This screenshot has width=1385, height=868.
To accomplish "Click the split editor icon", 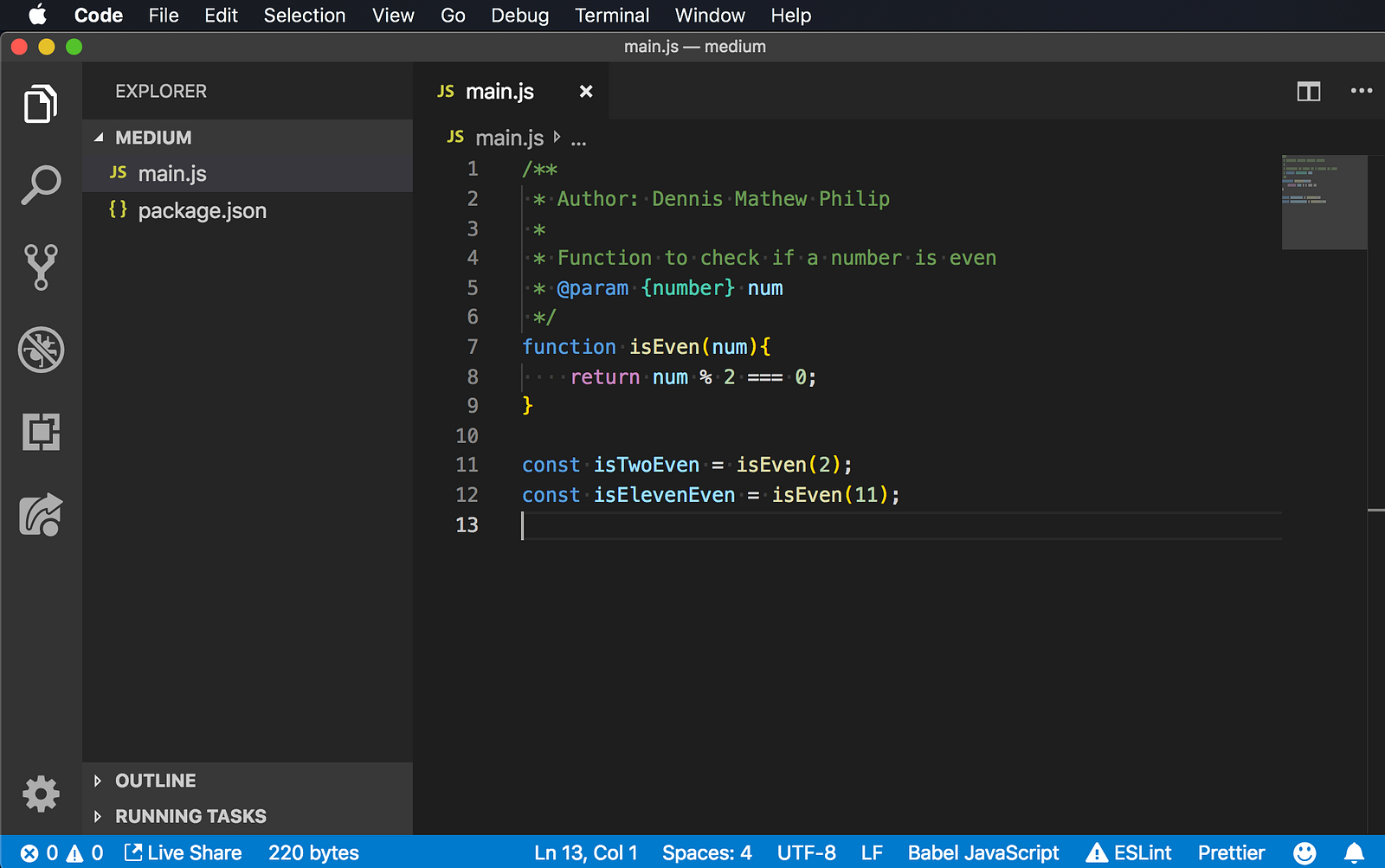I will coord(1308,91).
